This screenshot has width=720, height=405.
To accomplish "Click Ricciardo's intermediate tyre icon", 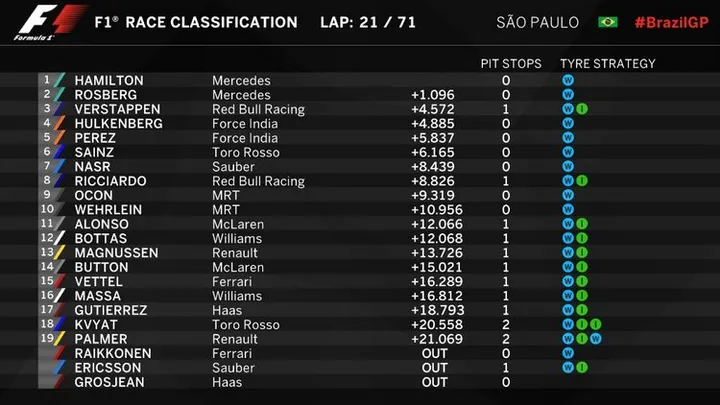I will [582, 181].
